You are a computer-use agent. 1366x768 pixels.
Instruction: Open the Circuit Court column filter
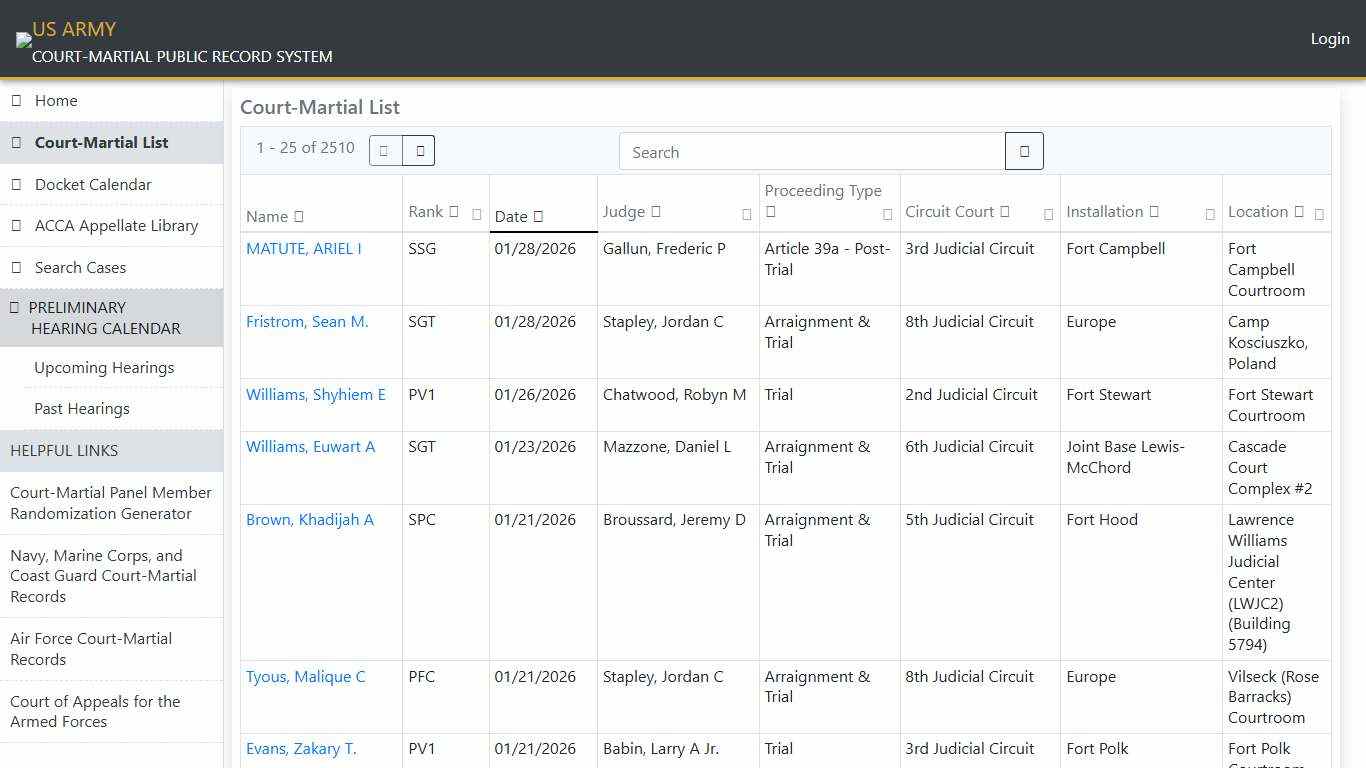point(1047,214)
